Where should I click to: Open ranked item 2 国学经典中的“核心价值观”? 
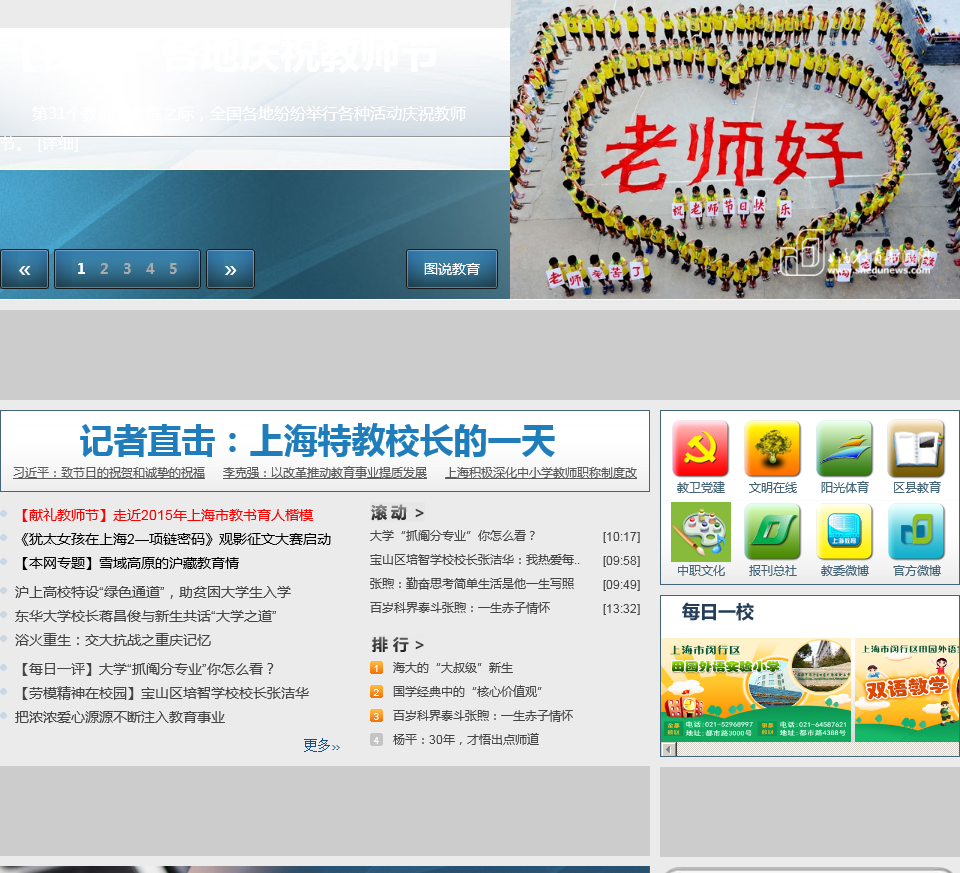click(467, 692)
